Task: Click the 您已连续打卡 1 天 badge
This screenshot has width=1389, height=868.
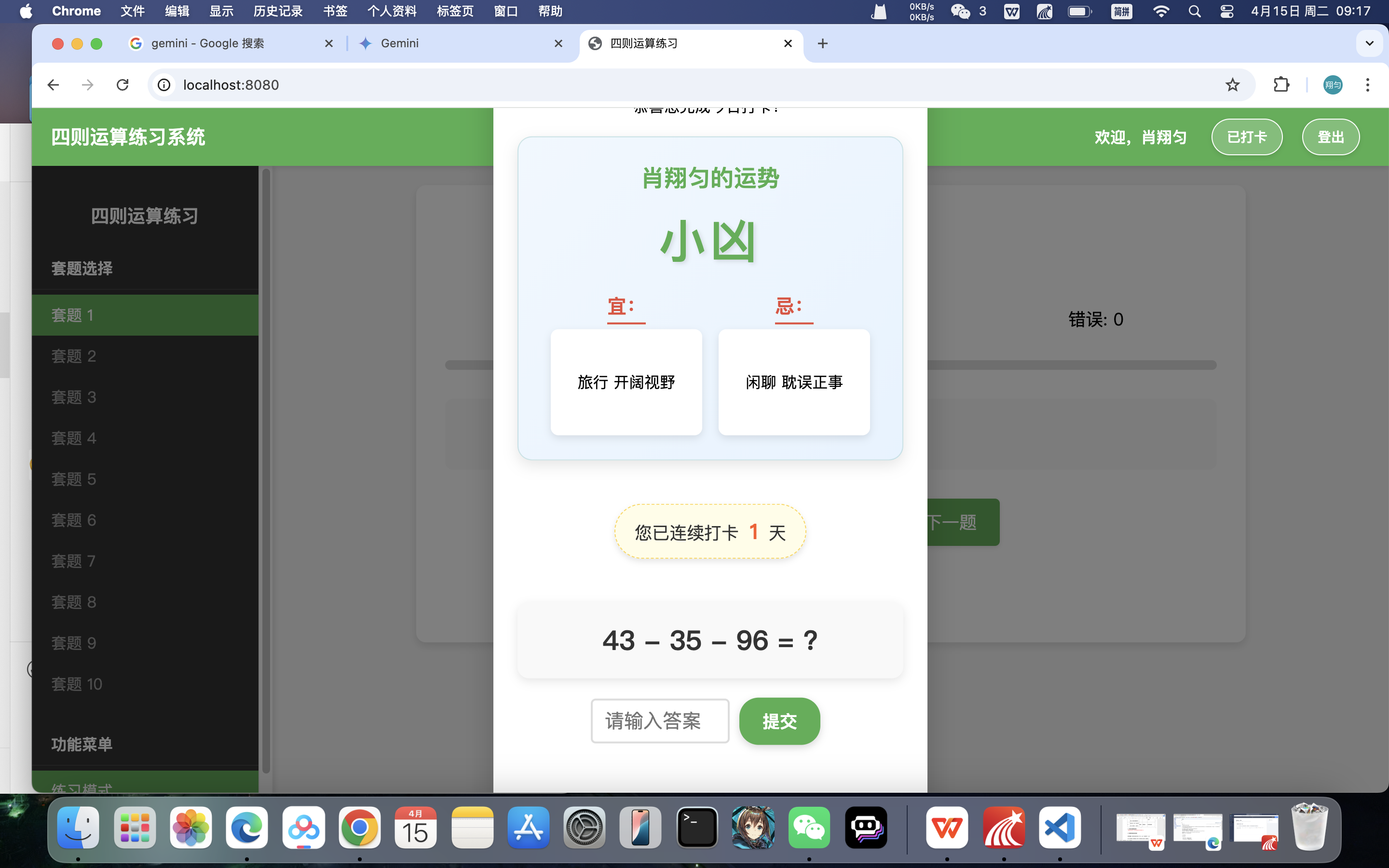Action: [710, 532]
